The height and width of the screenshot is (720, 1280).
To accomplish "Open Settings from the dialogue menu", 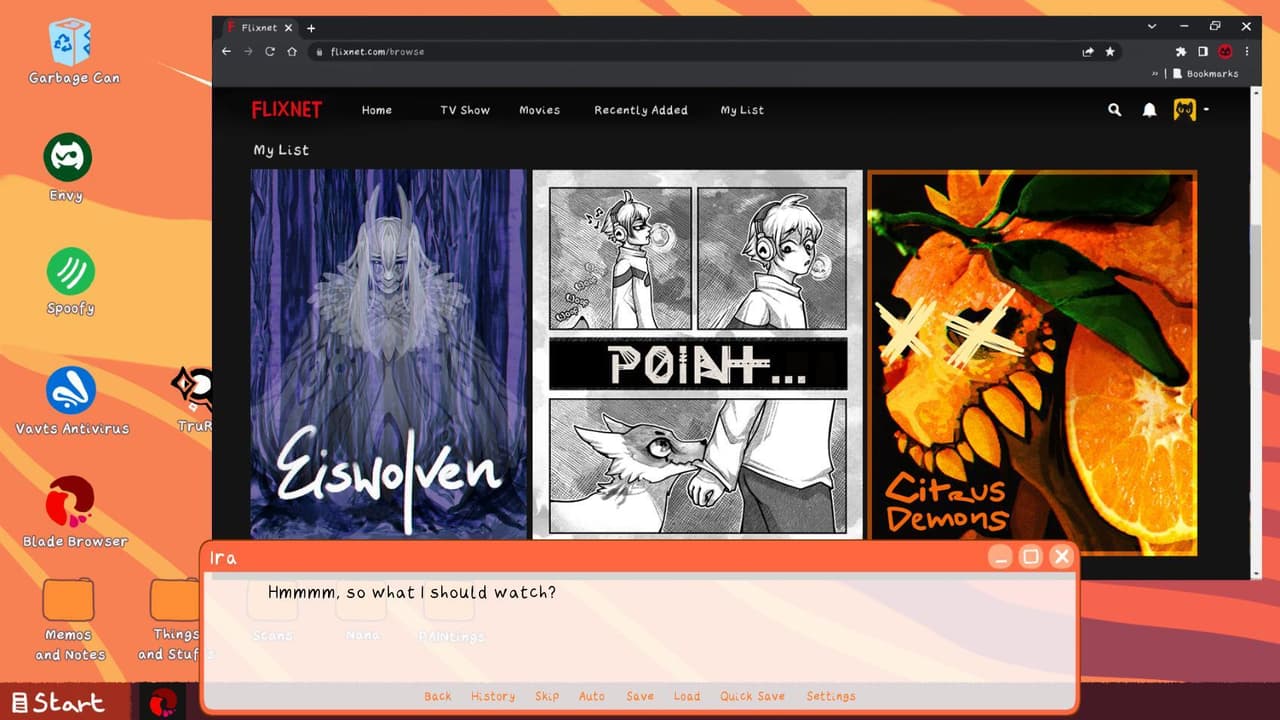I will 831,696.
